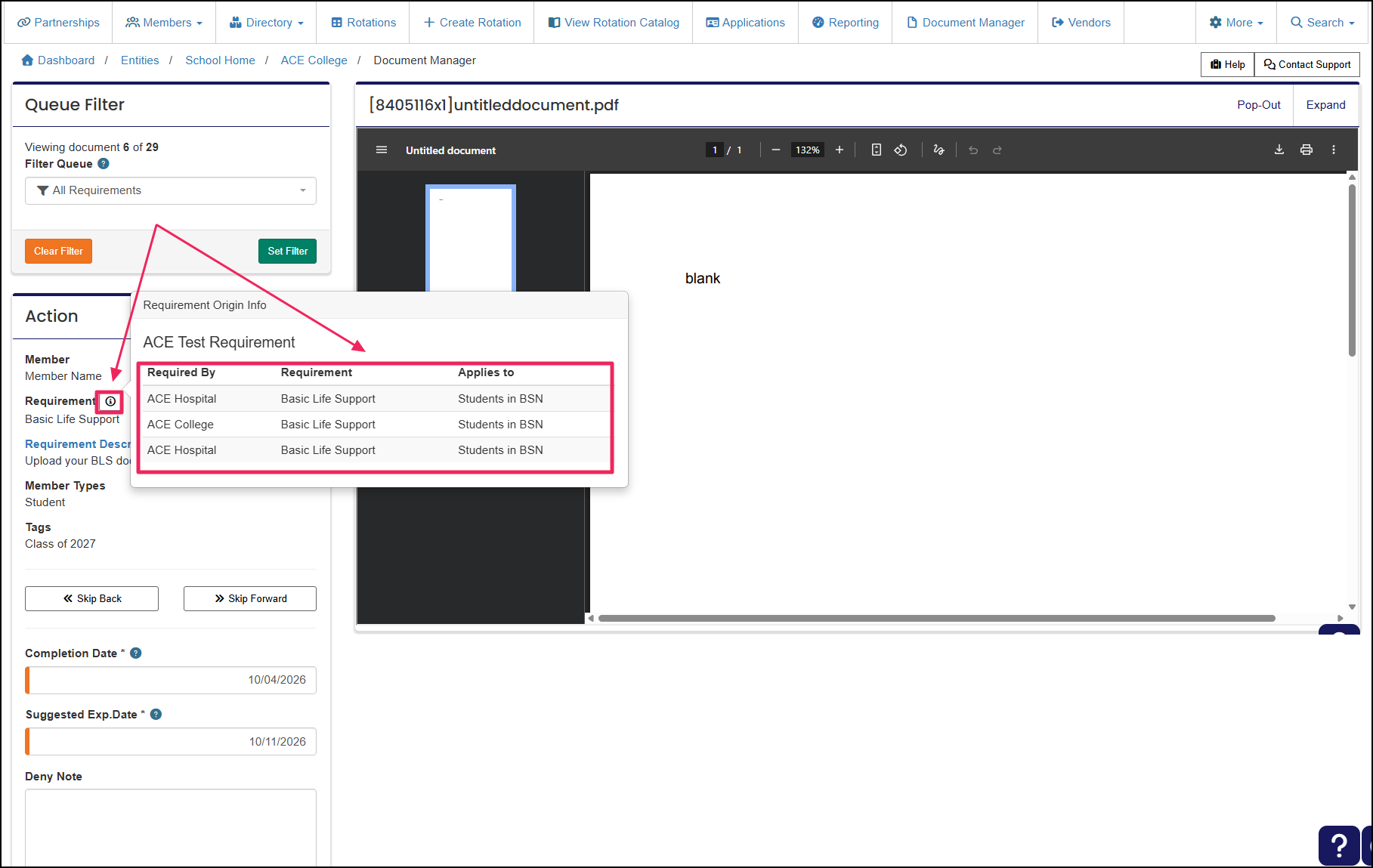Open the Applications menu item
The image size is (1373, 868).
746,23
